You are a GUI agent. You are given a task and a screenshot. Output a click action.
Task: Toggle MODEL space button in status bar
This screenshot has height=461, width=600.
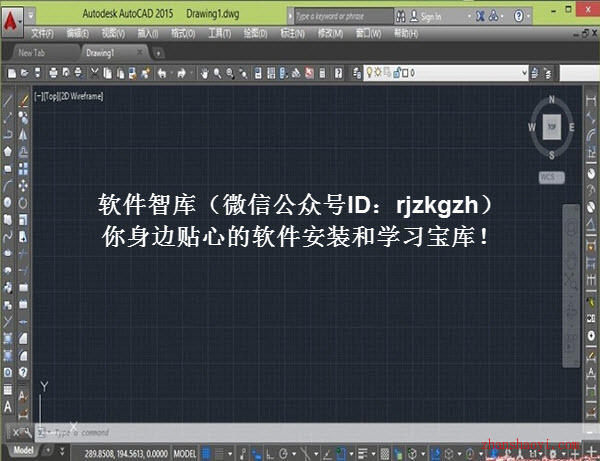pos(184,454)
